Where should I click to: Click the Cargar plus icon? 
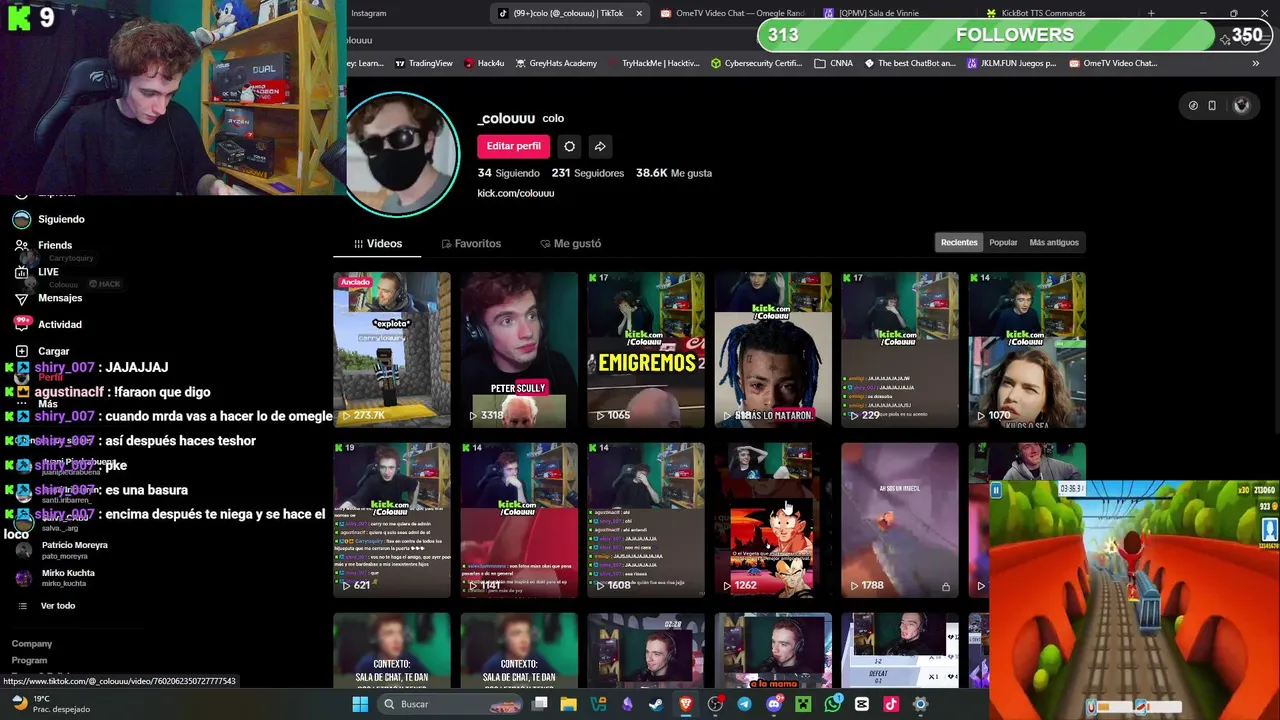click(21, 351)
